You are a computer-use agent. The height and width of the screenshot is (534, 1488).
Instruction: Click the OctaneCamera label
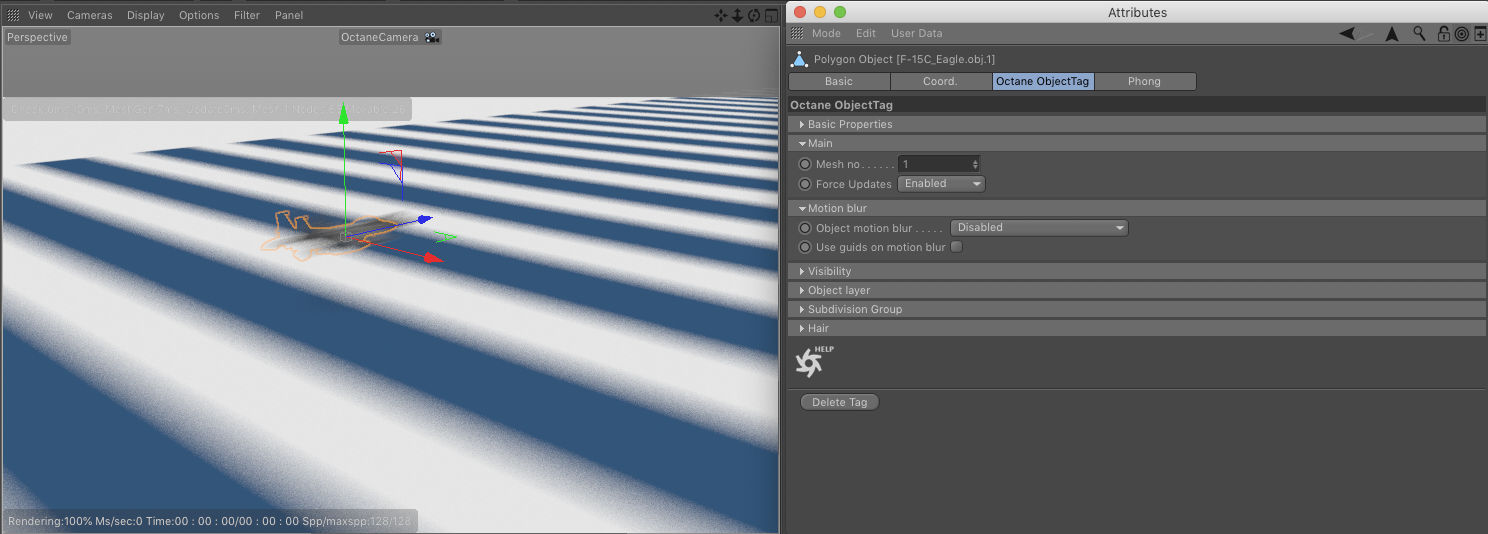[380, 37]
